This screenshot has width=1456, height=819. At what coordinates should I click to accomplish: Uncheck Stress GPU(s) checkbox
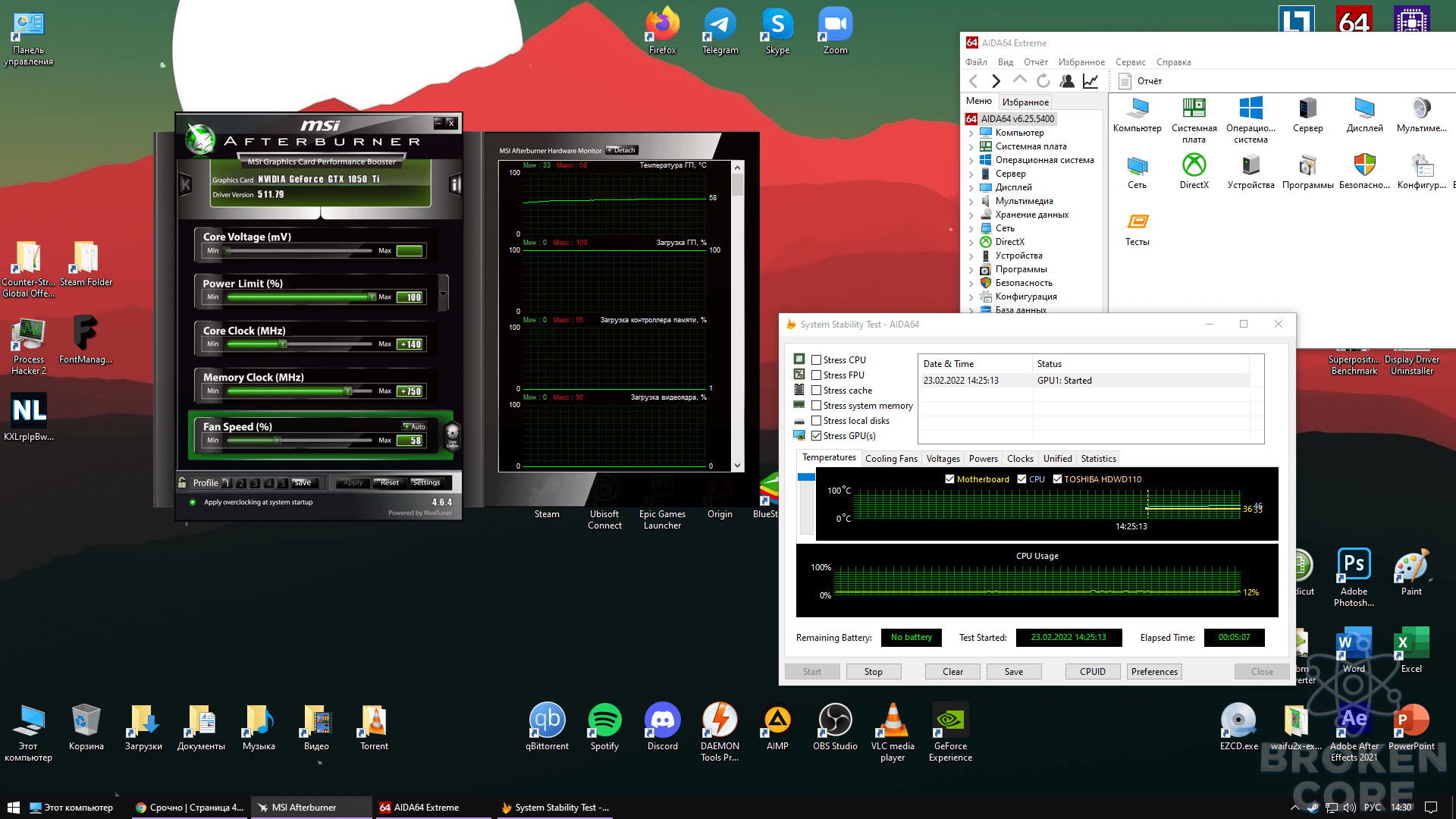(817, 436)
